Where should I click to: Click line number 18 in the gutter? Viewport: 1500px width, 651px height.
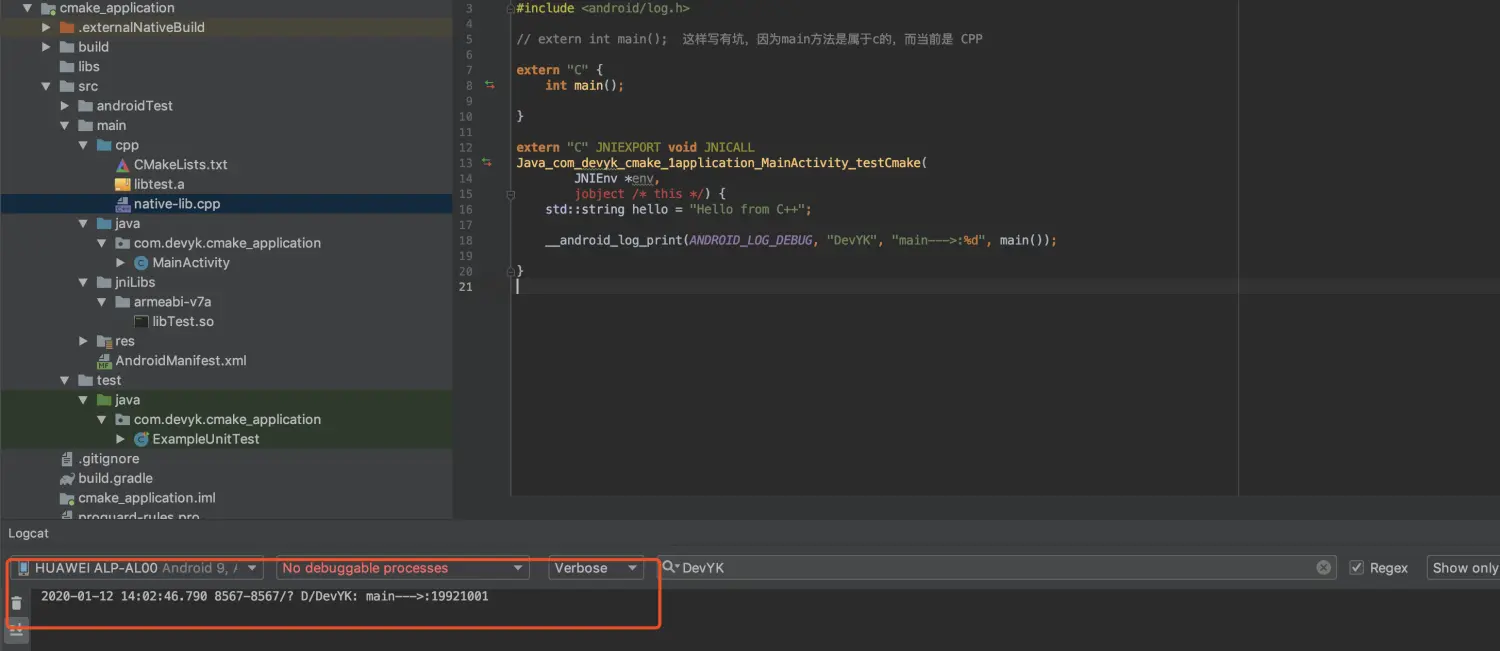(466, 241)
